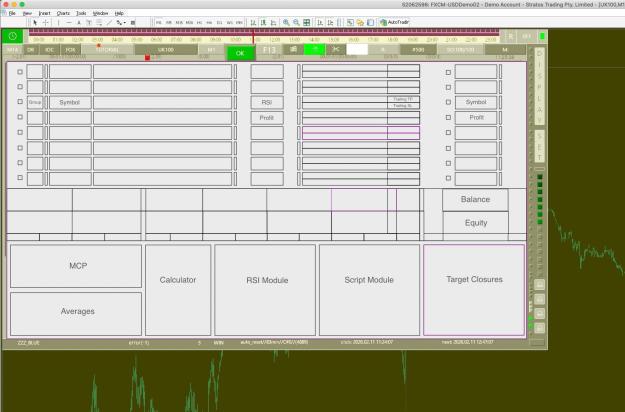Tick topmost checkbox in the left column
Image resolution: width=625 pixels, height=412 pixels.
[x=20, y=72]
